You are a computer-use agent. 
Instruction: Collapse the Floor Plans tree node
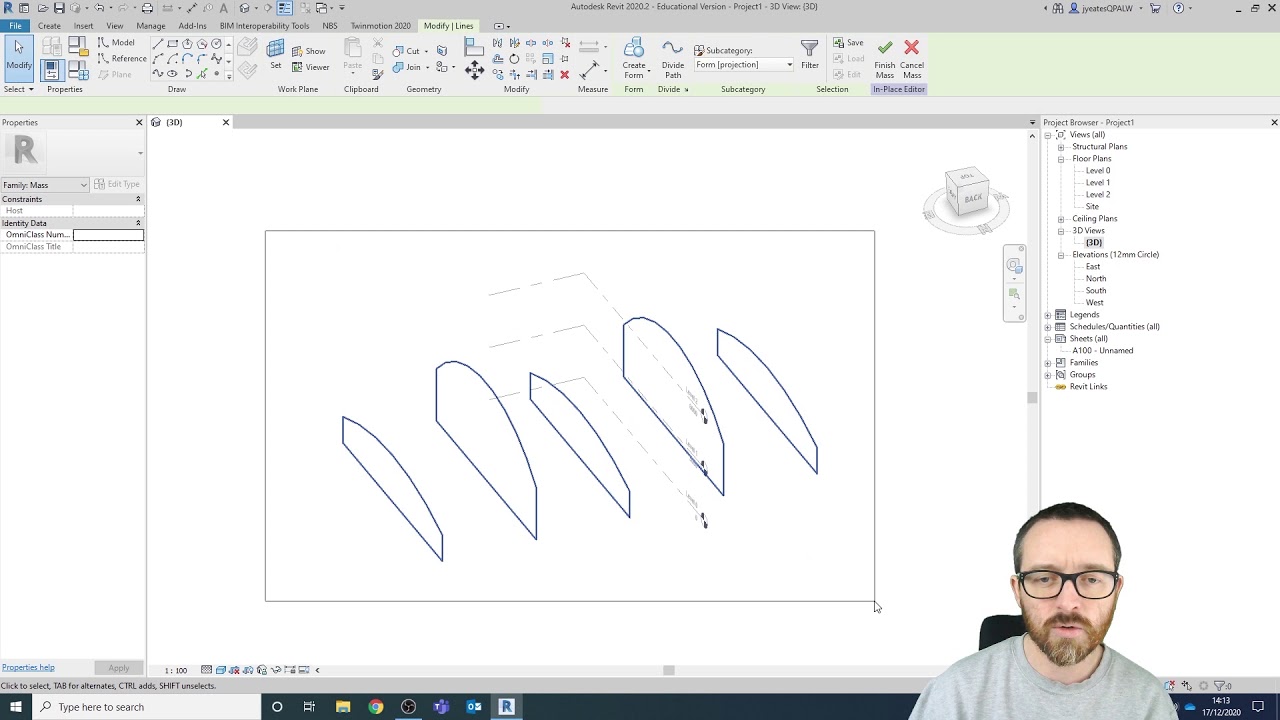coord(1061,159)
